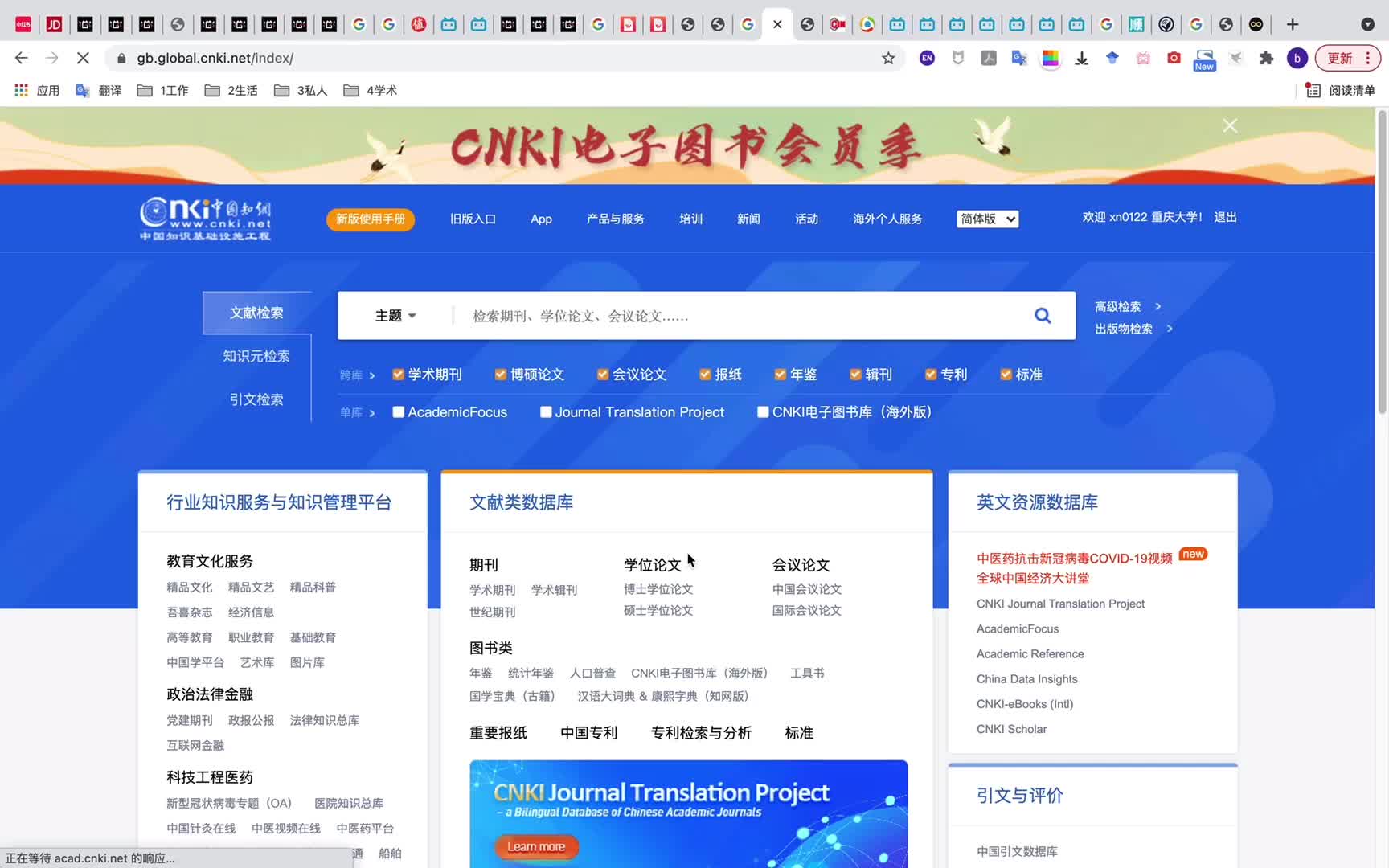Stop loading the page
This screenshot has width=1389, height=868.
click(x=82, y=58)
